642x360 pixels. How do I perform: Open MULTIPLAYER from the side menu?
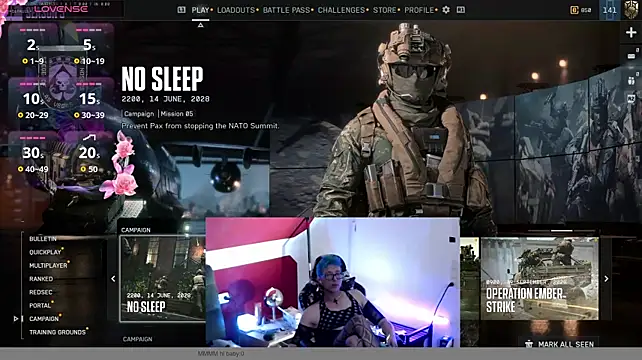coord(48,265)
